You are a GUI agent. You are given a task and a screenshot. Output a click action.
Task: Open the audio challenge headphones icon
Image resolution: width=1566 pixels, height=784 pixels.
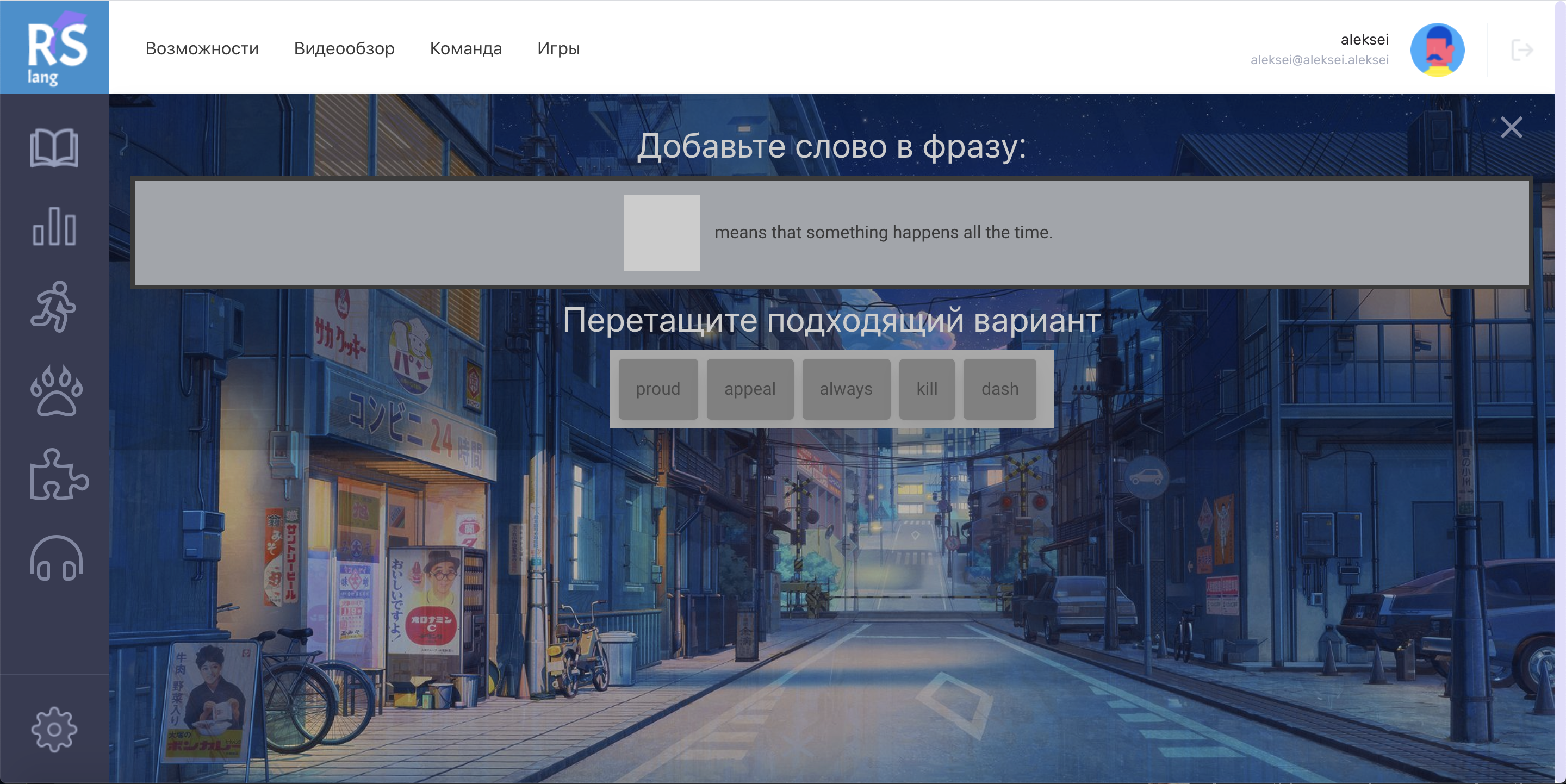point(56,558)
